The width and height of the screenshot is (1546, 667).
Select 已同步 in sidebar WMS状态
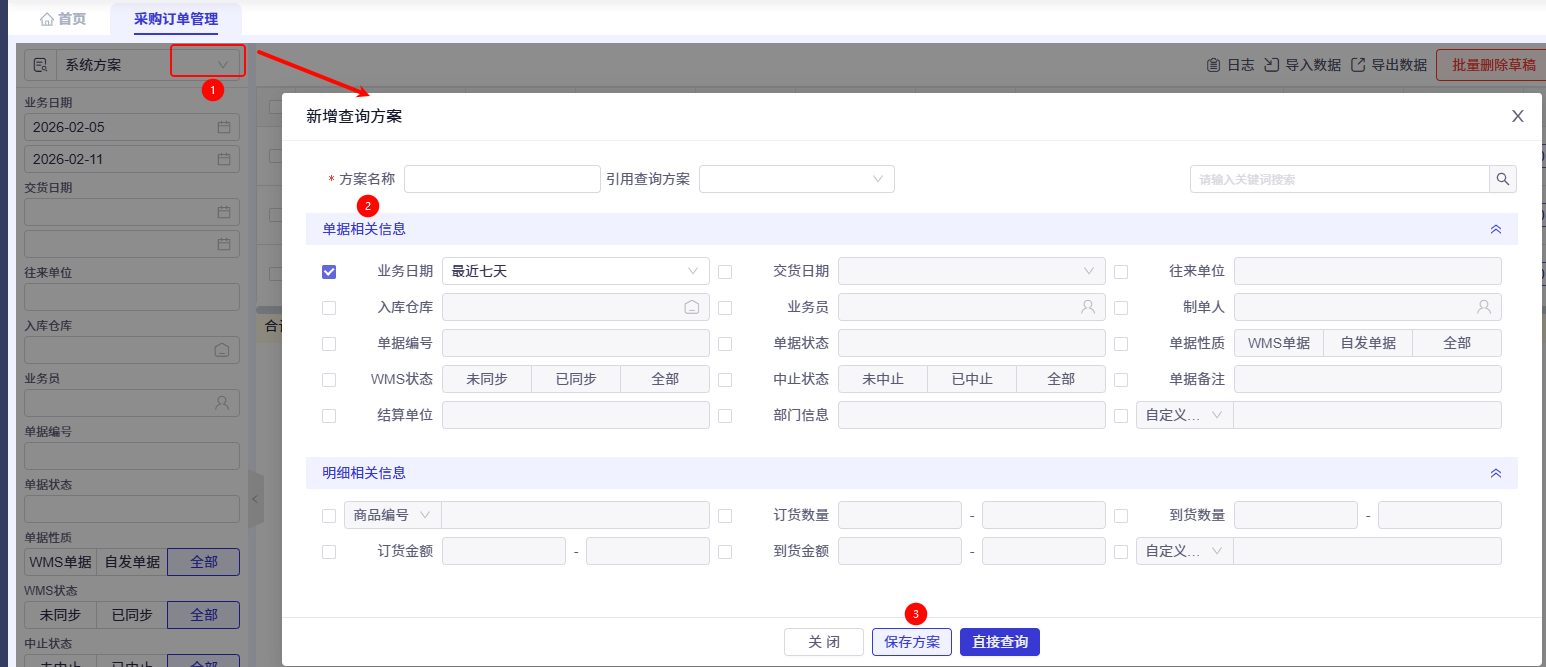(131, 615)
